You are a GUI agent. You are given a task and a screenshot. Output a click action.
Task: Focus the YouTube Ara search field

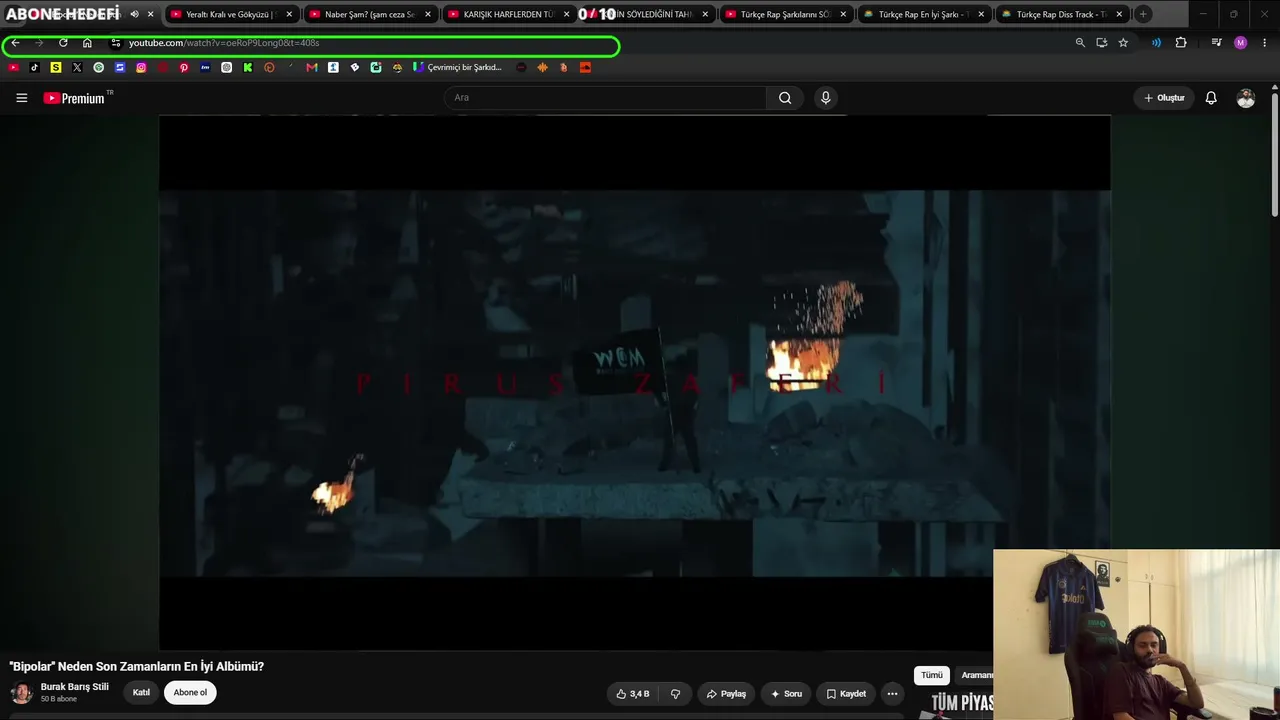605,98
